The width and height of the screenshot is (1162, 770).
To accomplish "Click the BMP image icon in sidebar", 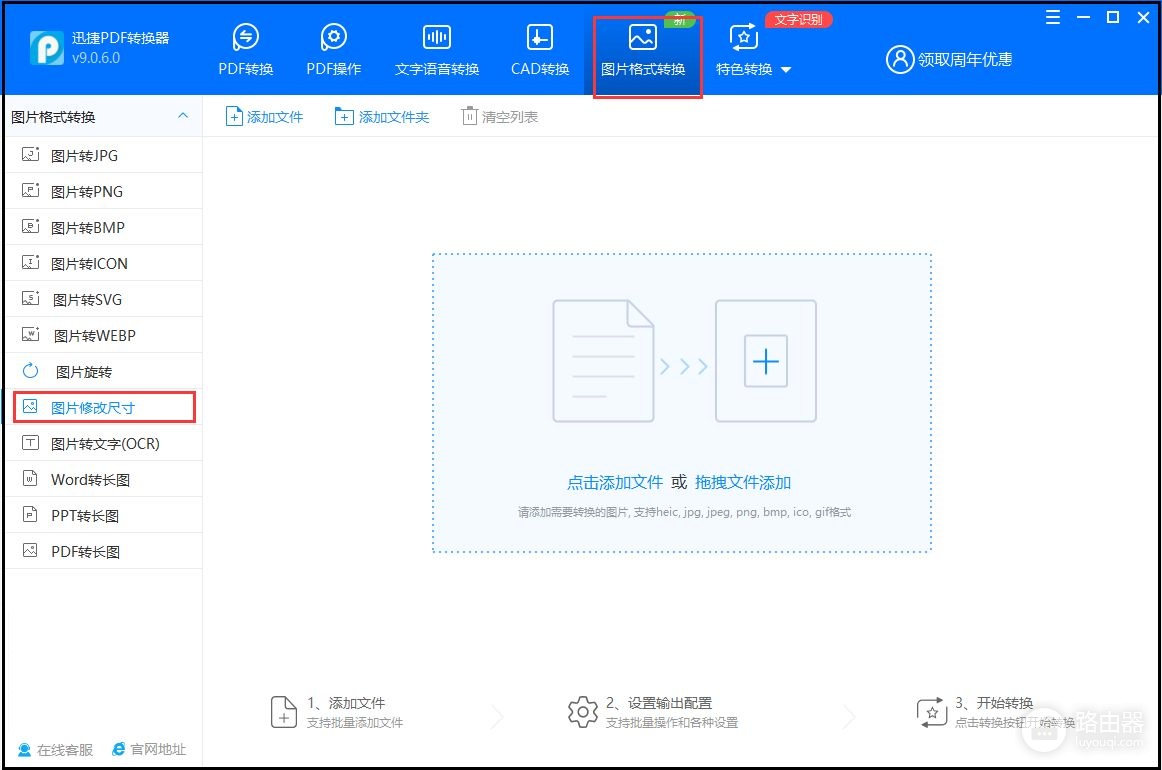I will pos(30,226).
